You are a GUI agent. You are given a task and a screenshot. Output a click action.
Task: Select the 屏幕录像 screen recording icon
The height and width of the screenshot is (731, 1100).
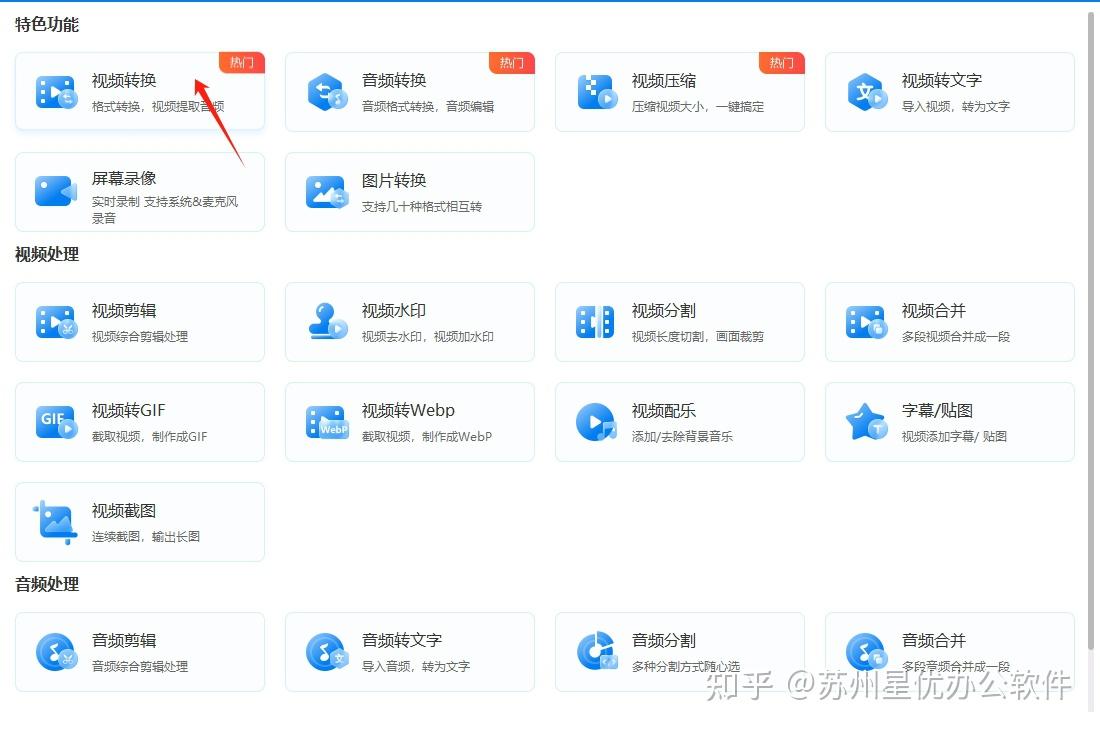click(x=55, y=191)
